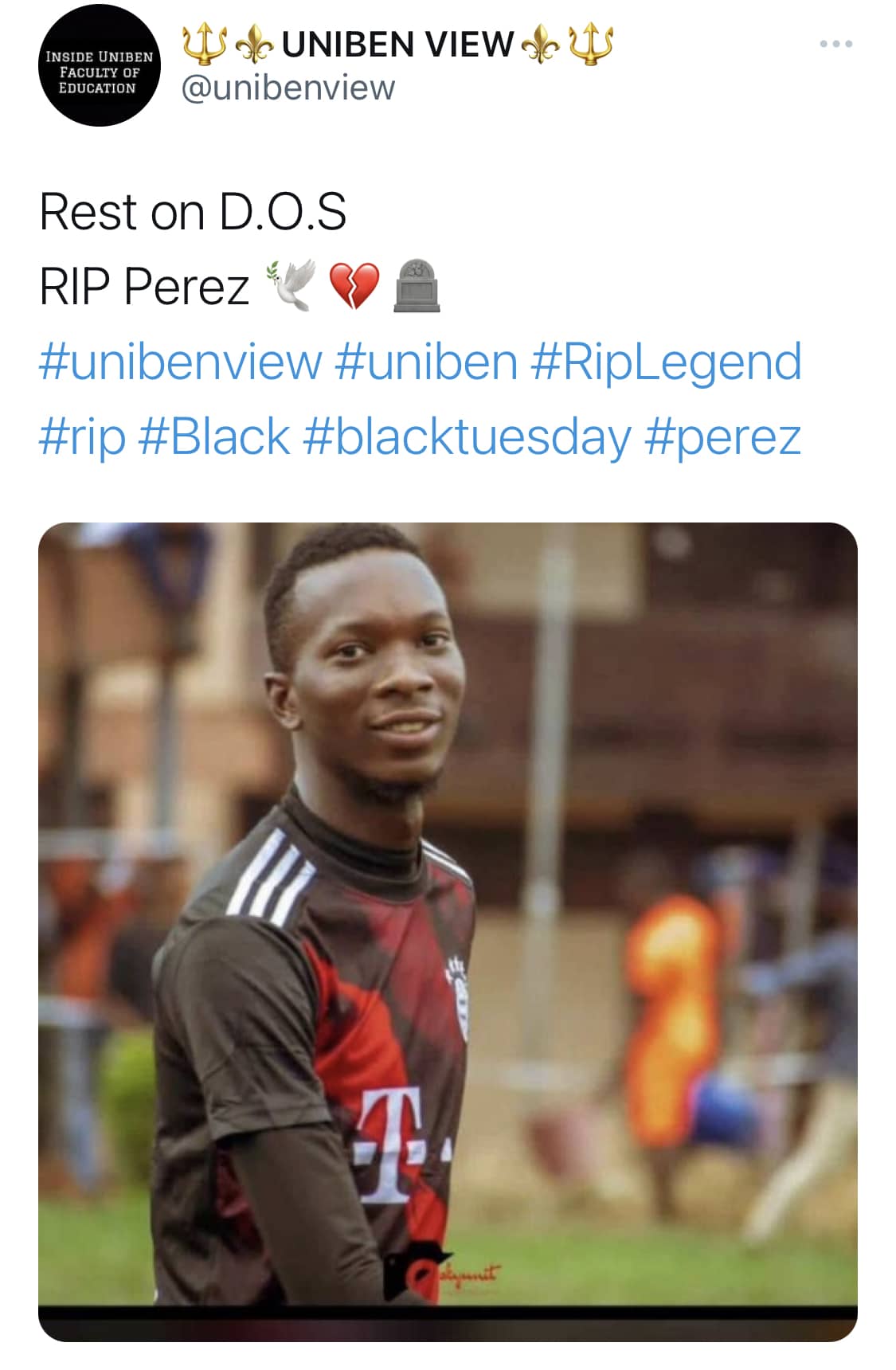Open the three-dot more options menu
896x1370 pixels.
[x=836, y=44]
